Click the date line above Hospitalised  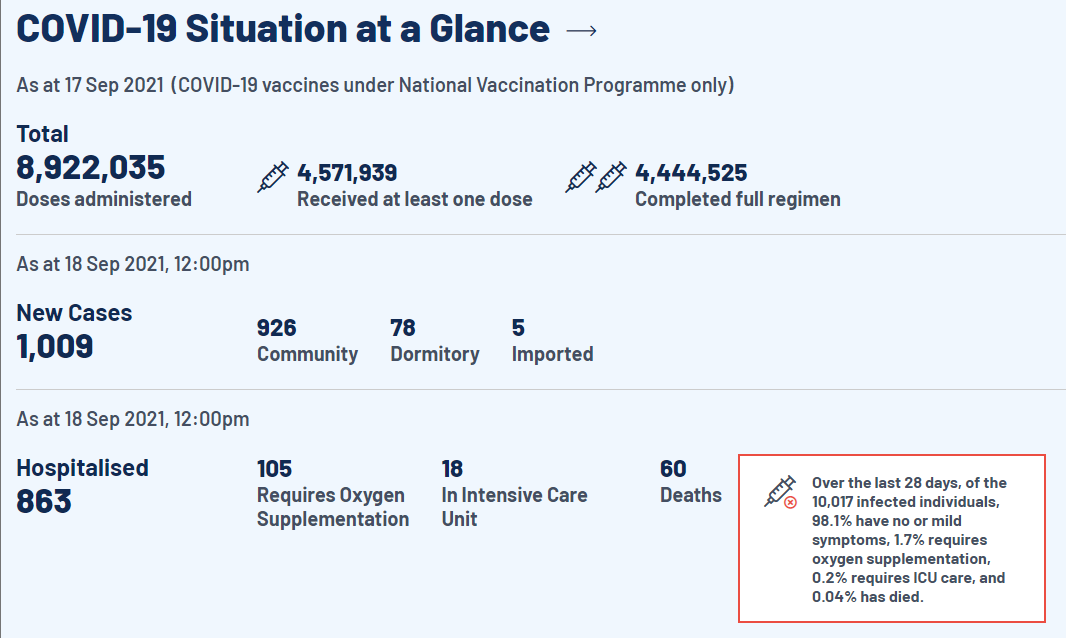133,419
